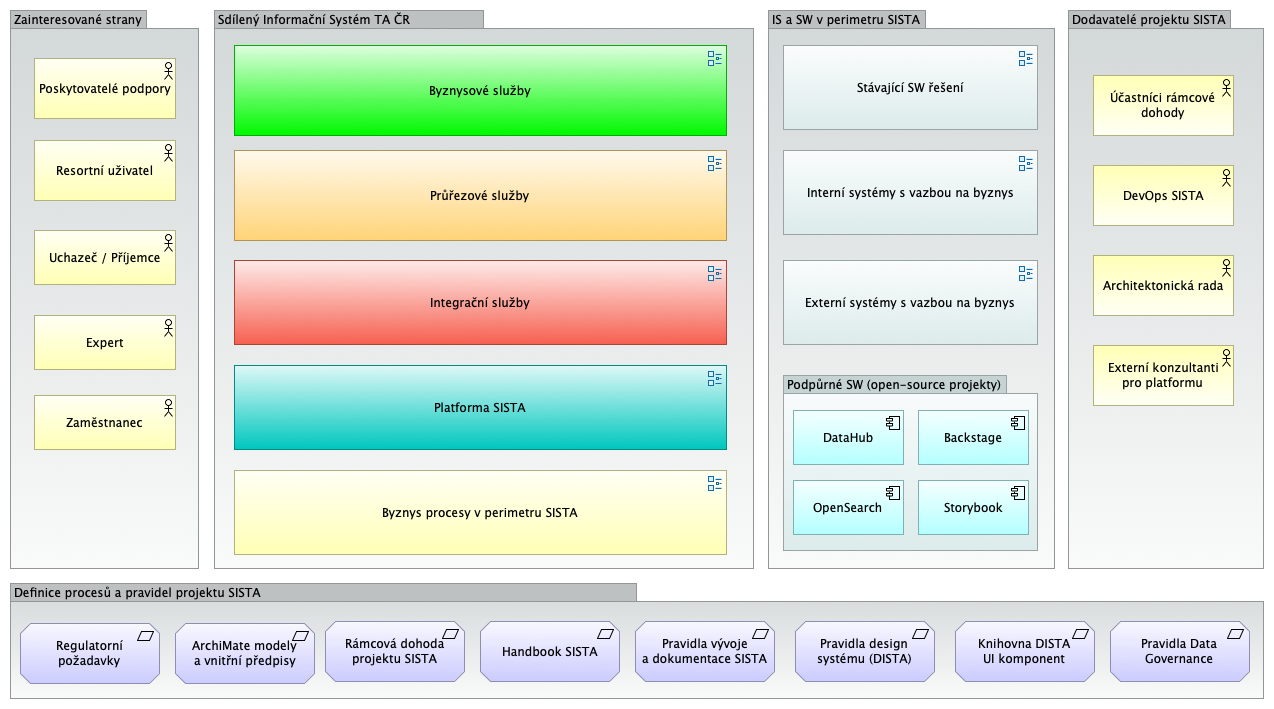The width and height of the screenshot is (1274, 709).
Task: Click the actor icon on Expert
Action: point(168,328)
